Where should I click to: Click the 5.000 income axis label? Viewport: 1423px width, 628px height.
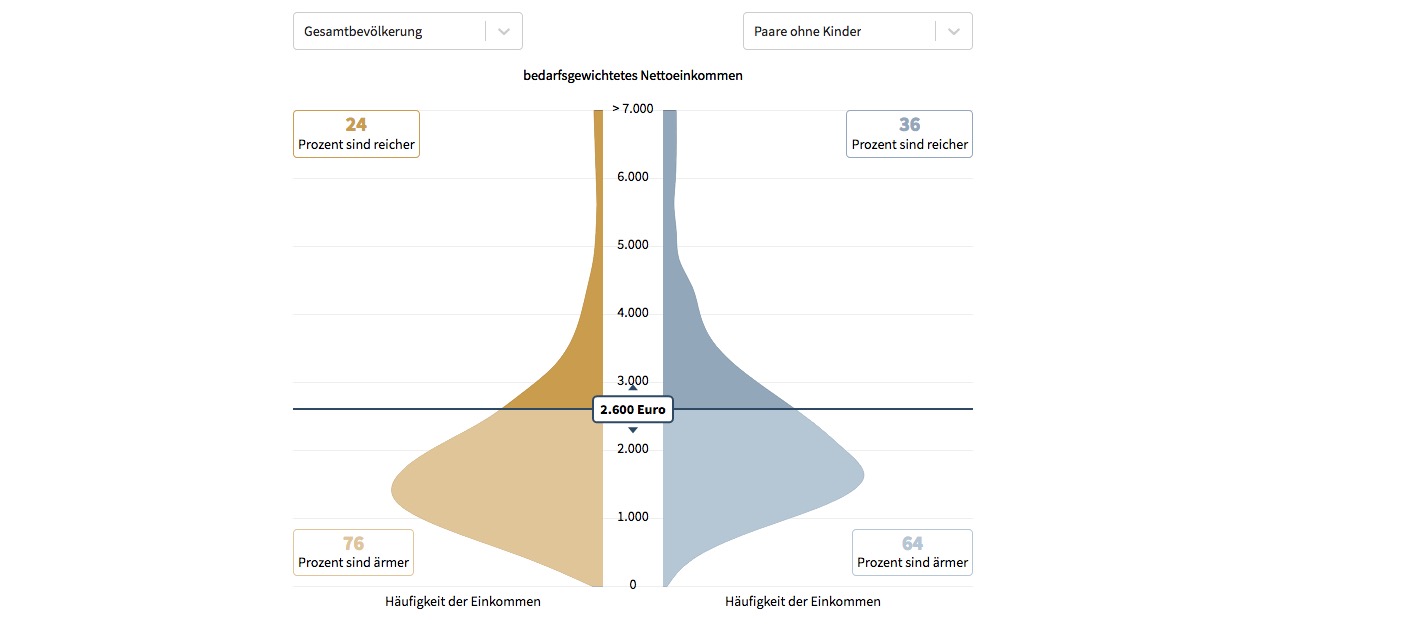(x=633, y=245)
